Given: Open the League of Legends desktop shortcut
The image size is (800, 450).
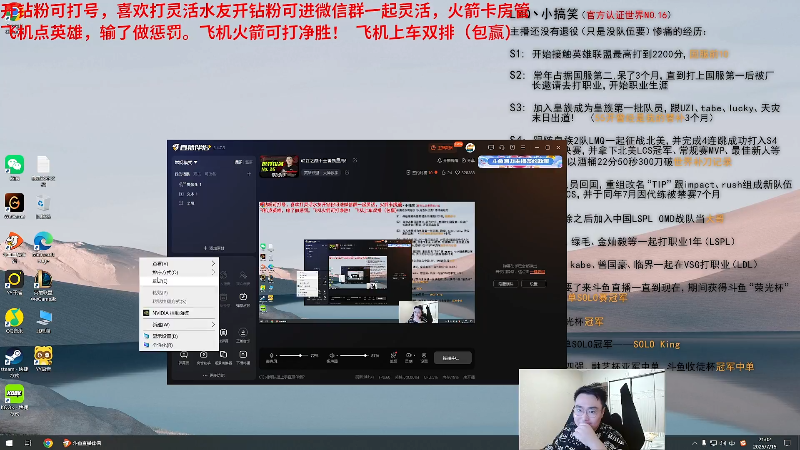Looking at the screenshot, I should coord(43,285).
